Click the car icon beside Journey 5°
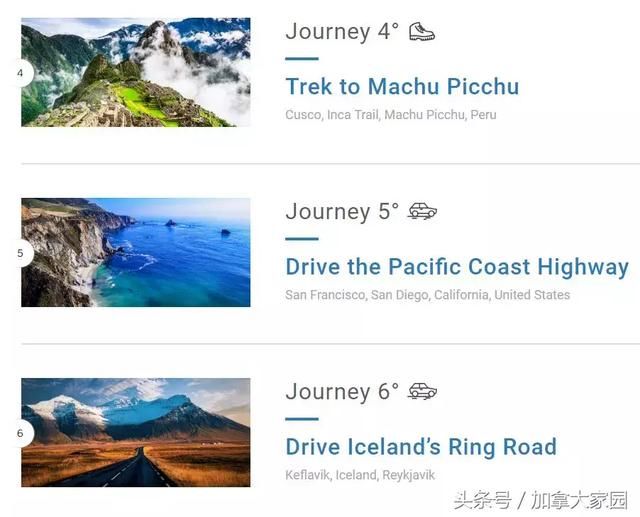Viewport: 640px width, 517px height. (x=422, y=211)
